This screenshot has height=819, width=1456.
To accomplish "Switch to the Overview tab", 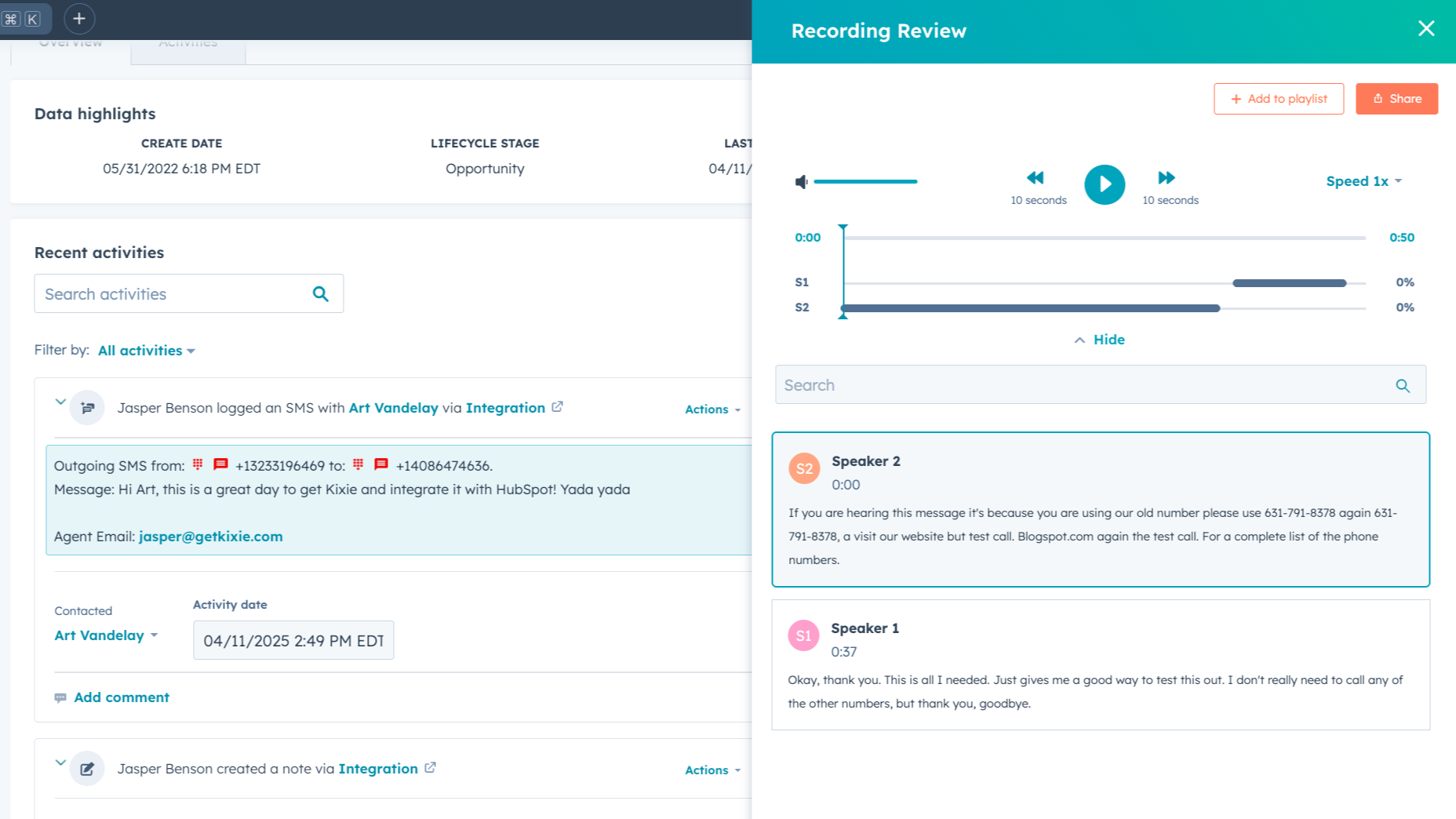I will (70, 42).
